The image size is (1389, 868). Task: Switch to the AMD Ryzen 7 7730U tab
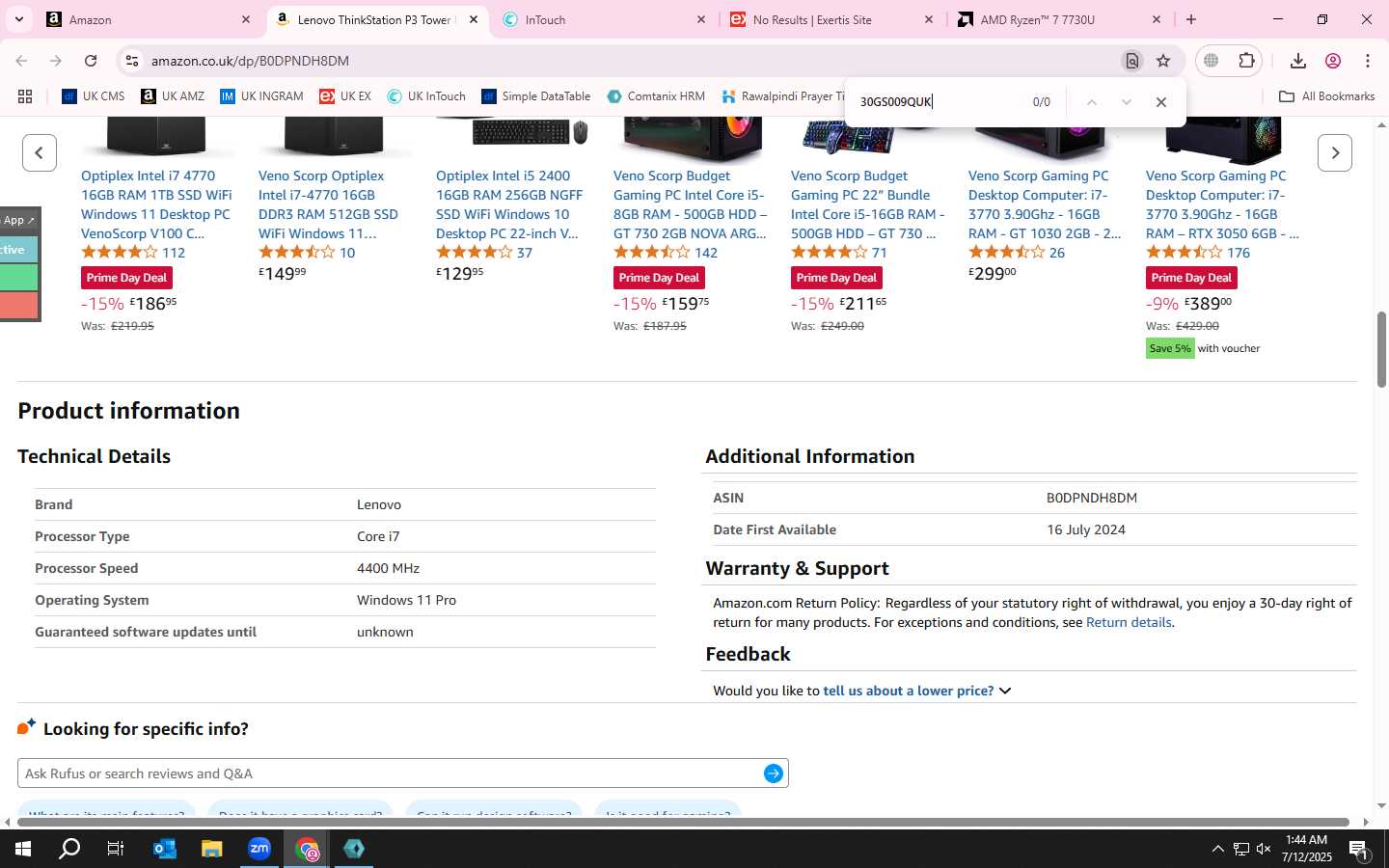pyautogui.click(x=1059, y=19)
